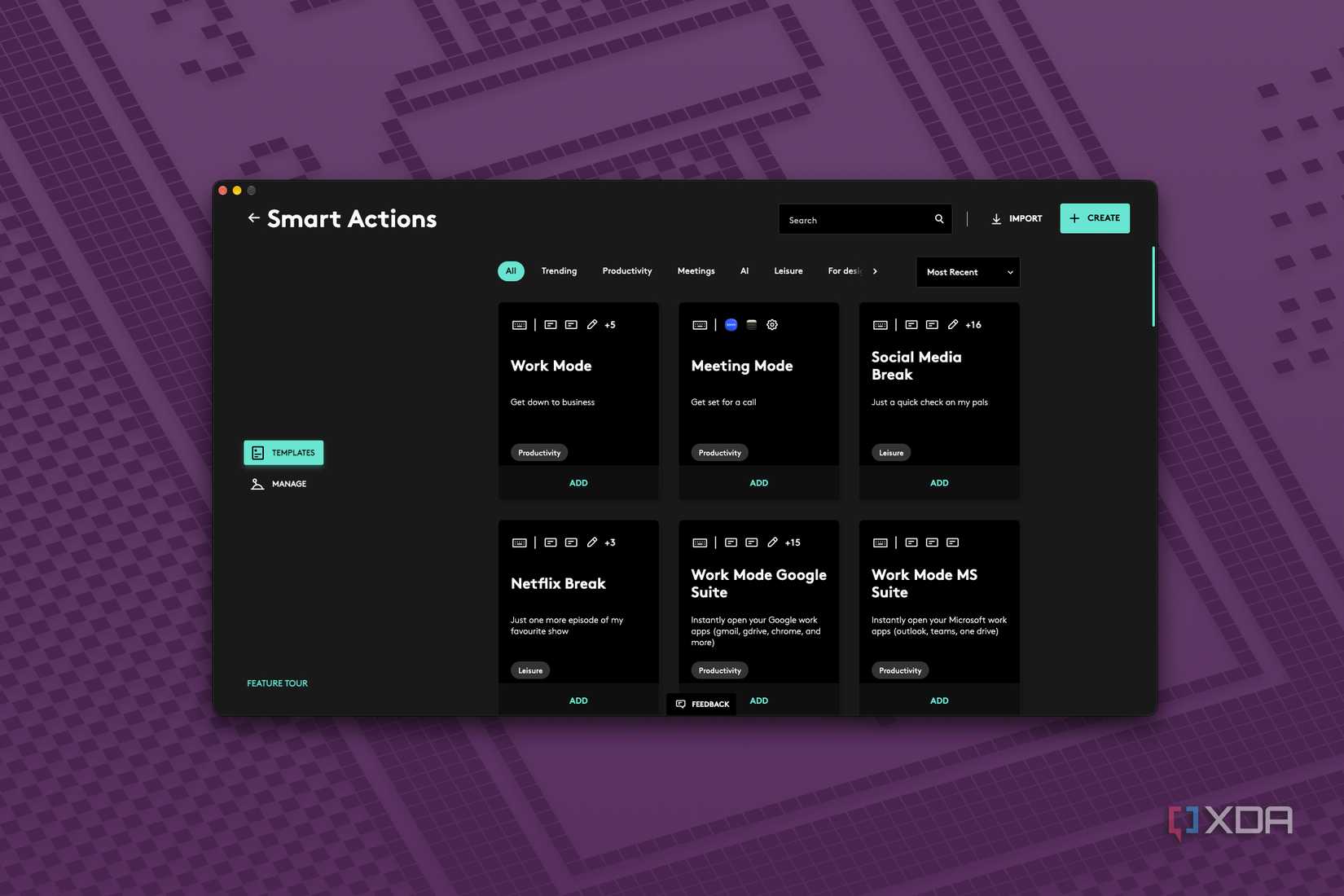Expand more categories with the right chevron
The width and height of the screenshot is (1344, 896).
point(875,271)
